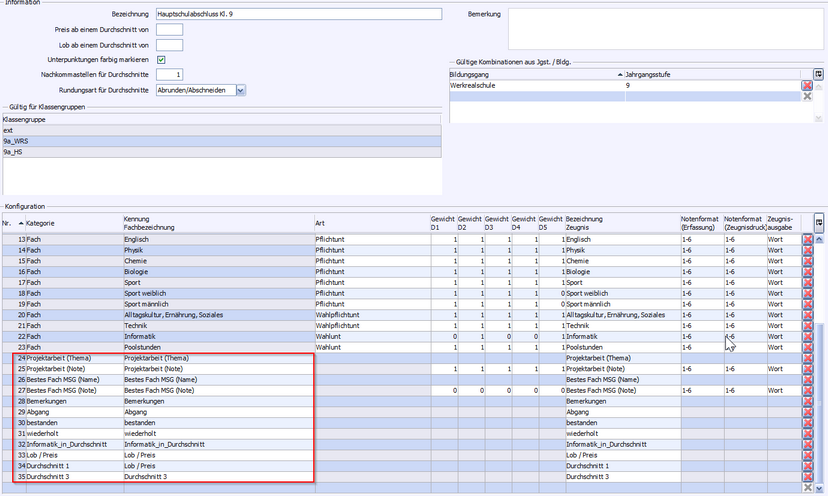Click red X for Durchschnitt 3 row
The height and width of the screenshot is (496, 828).
(x=807, y=477)
